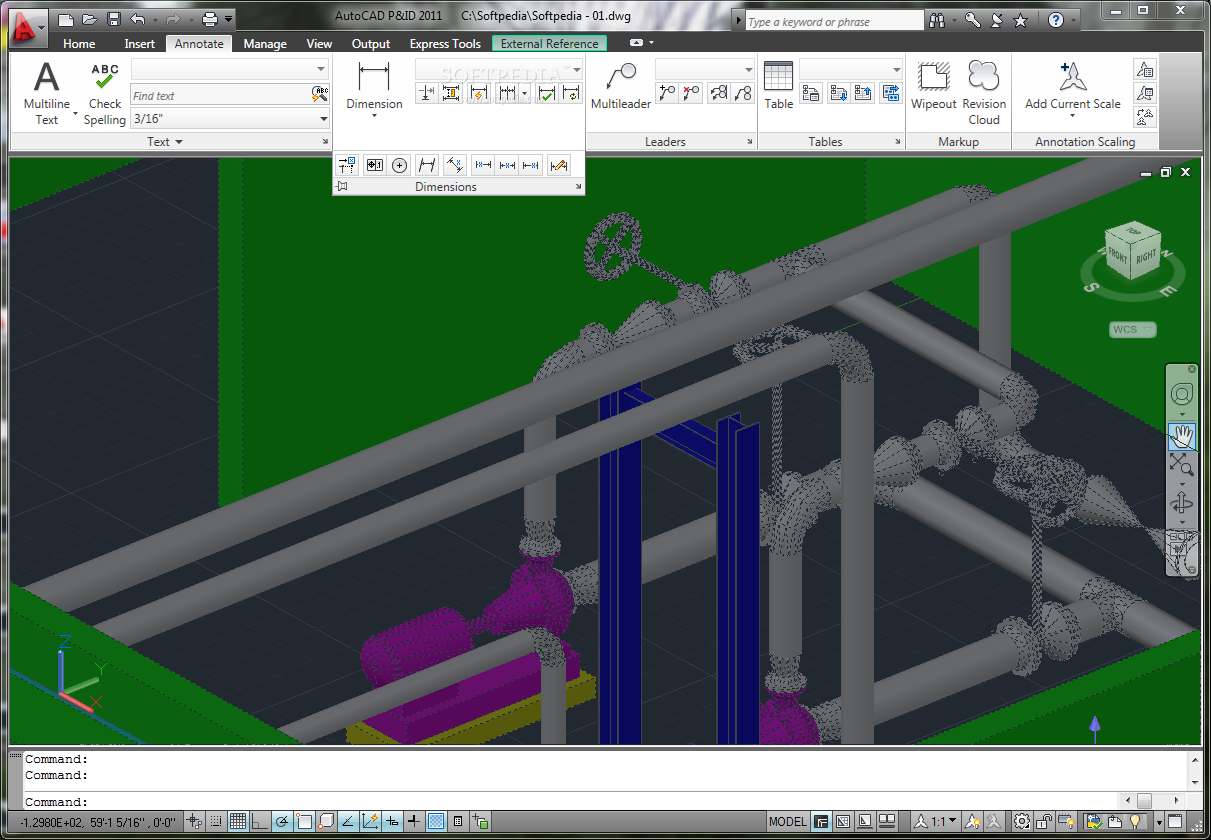
Task: Expand the Text panel title arrow
Action: tap(179, 142)
